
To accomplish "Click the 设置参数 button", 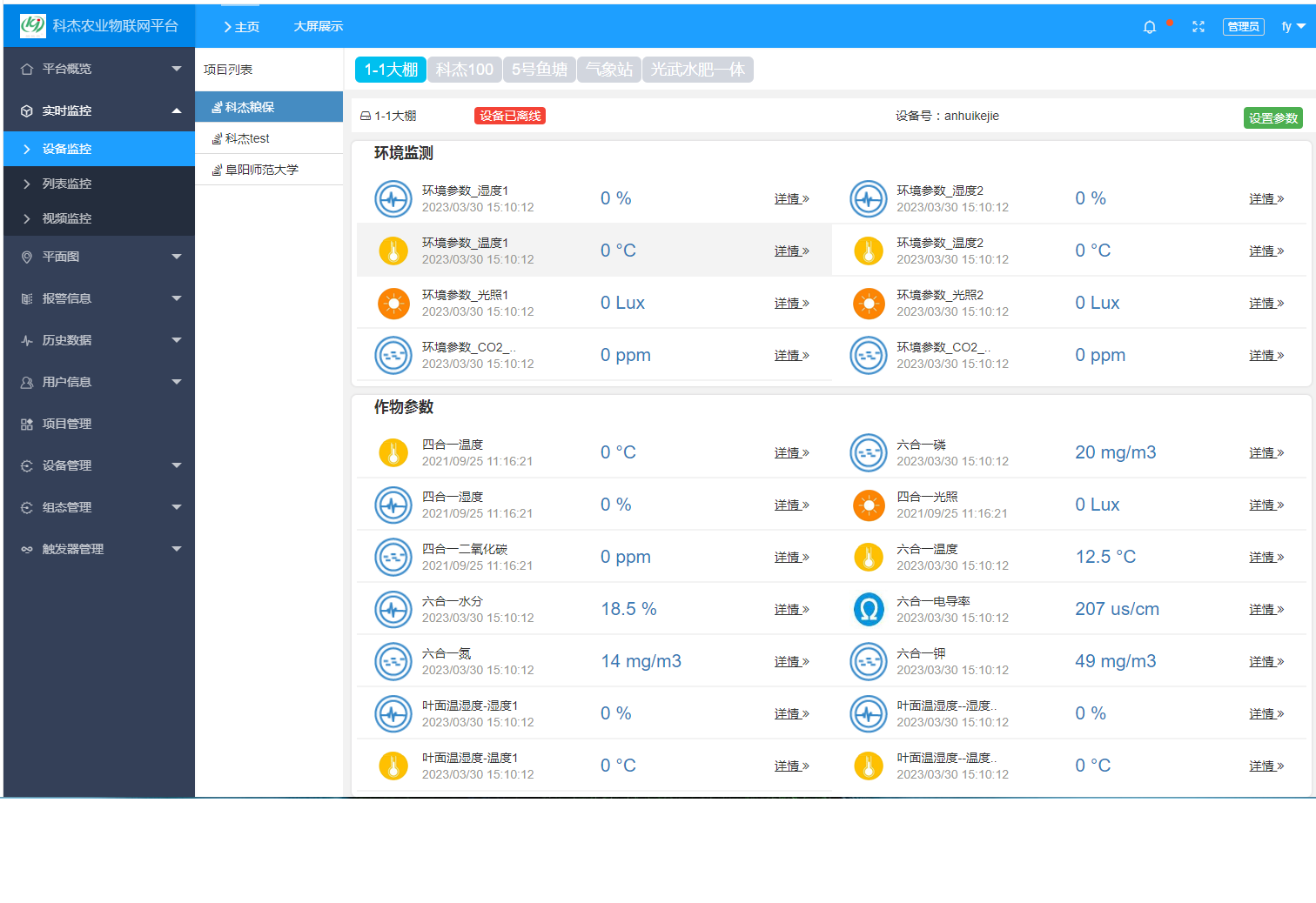I will coord(1272,118).
